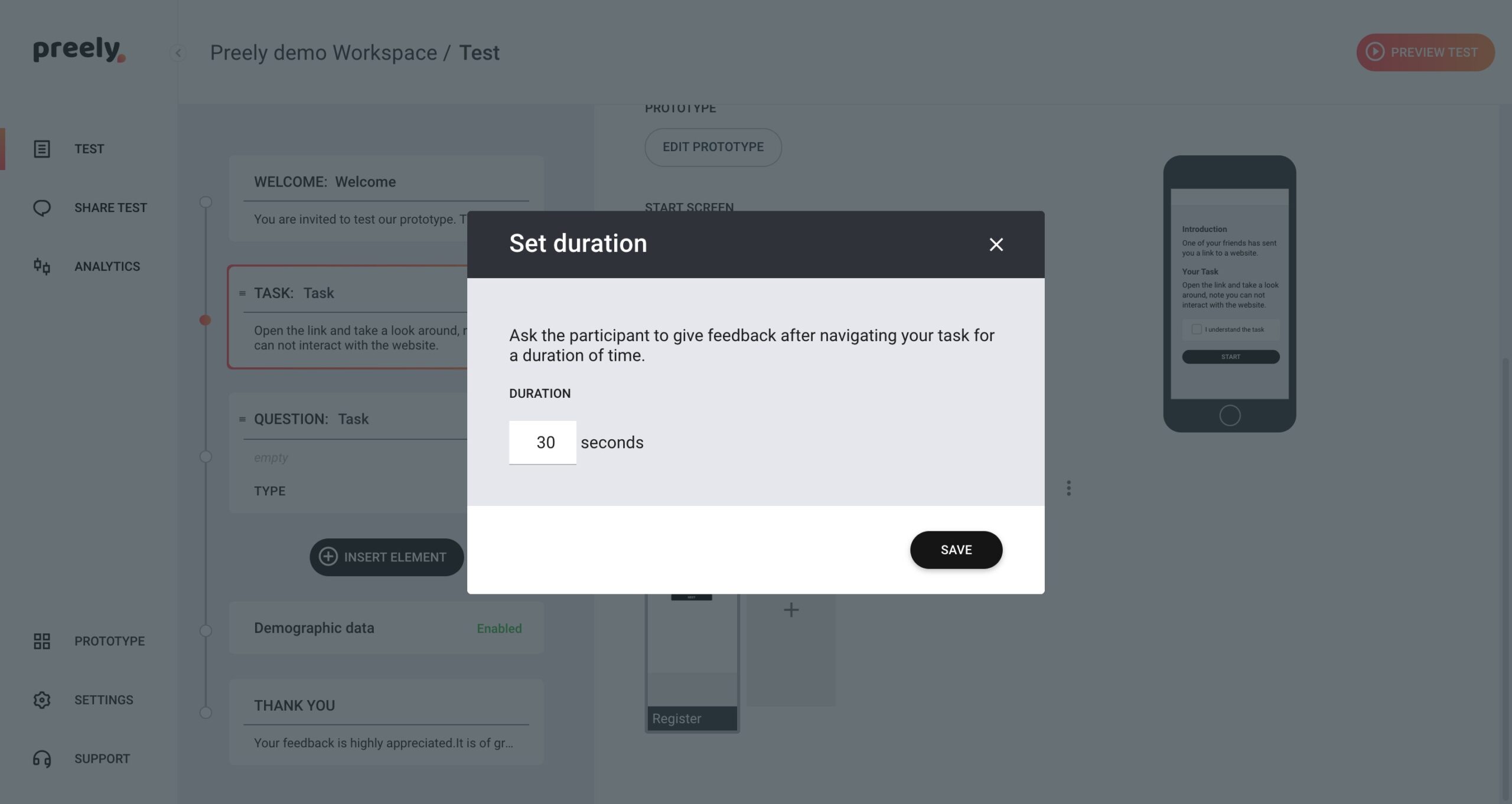Viewport: 1512px width, 804px height.
Task: Open the Settings gear icon
Action: pos(41,700)
